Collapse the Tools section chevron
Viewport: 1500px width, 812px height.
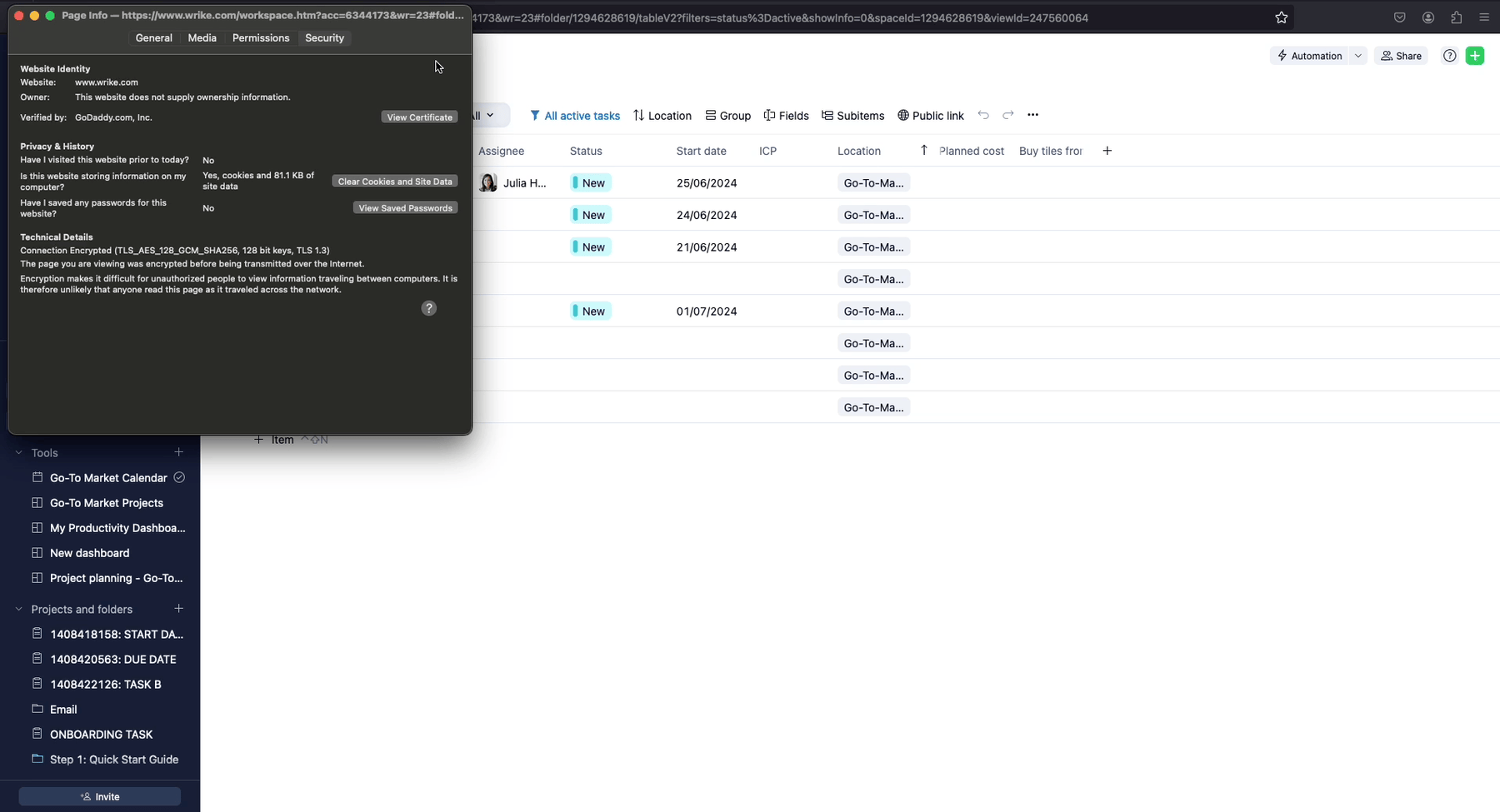click(x=19, y=453)
